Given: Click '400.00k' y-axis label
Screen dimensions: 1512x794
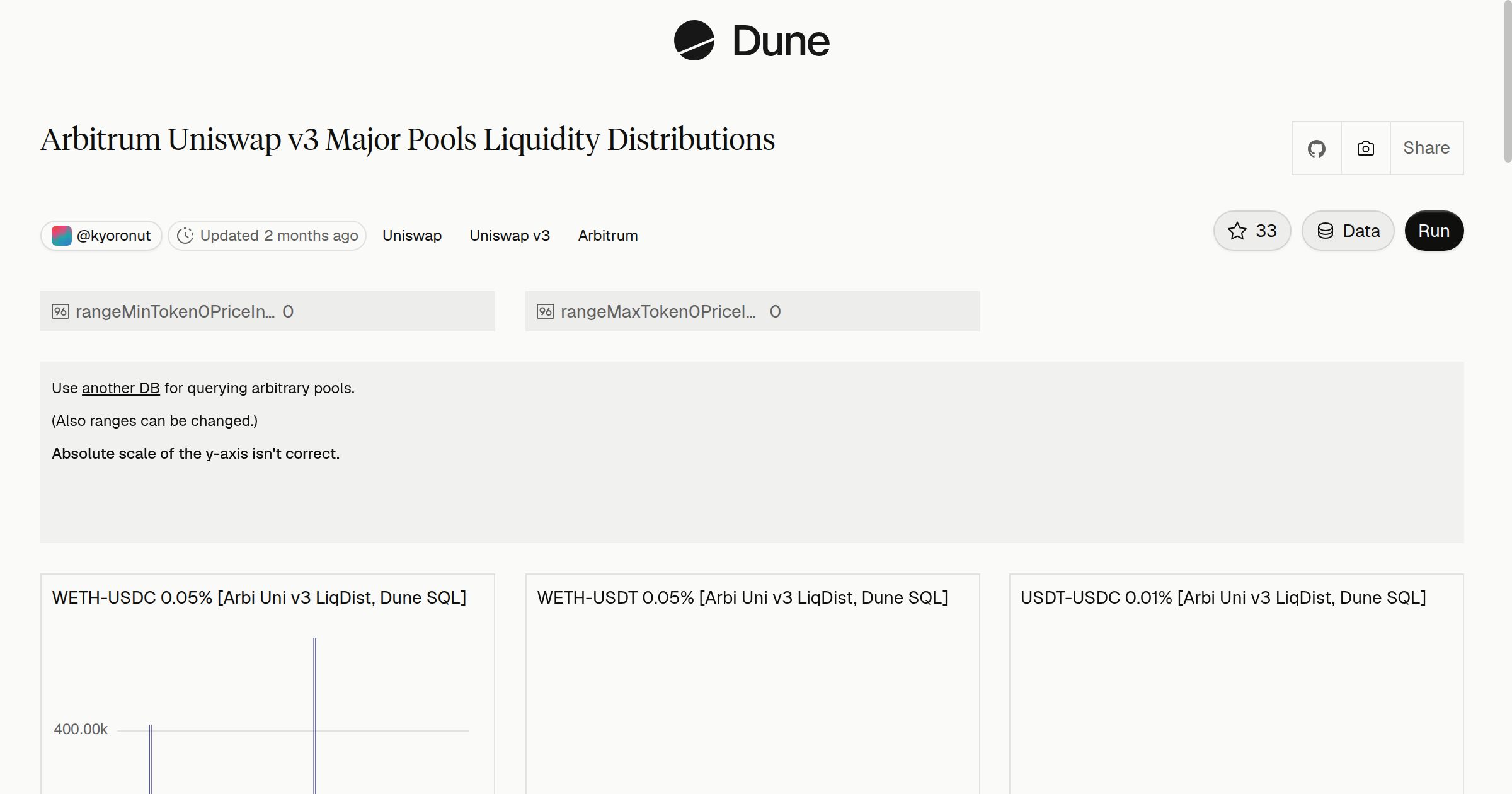Looking at the screenshot, I should pos(81,729).
